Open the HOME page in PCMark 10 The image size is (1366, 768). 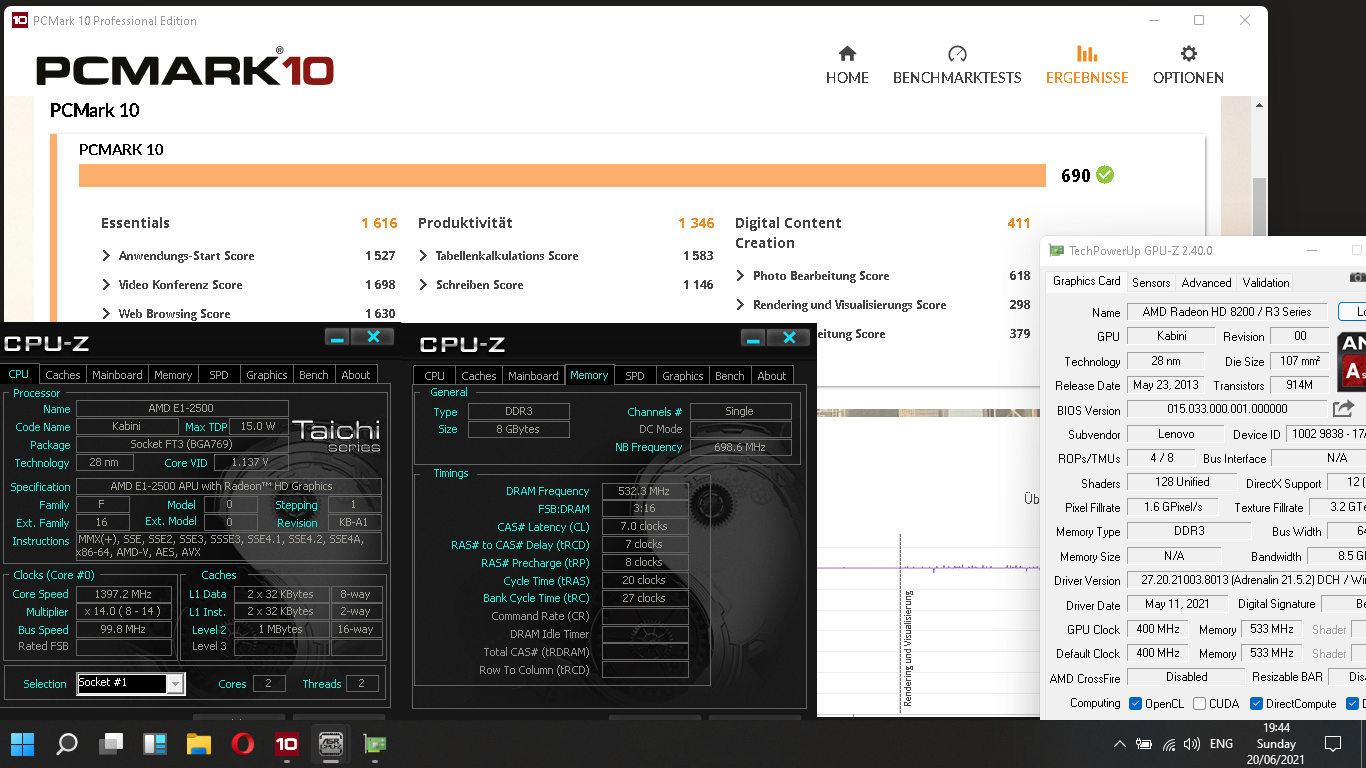coord(847,66)
